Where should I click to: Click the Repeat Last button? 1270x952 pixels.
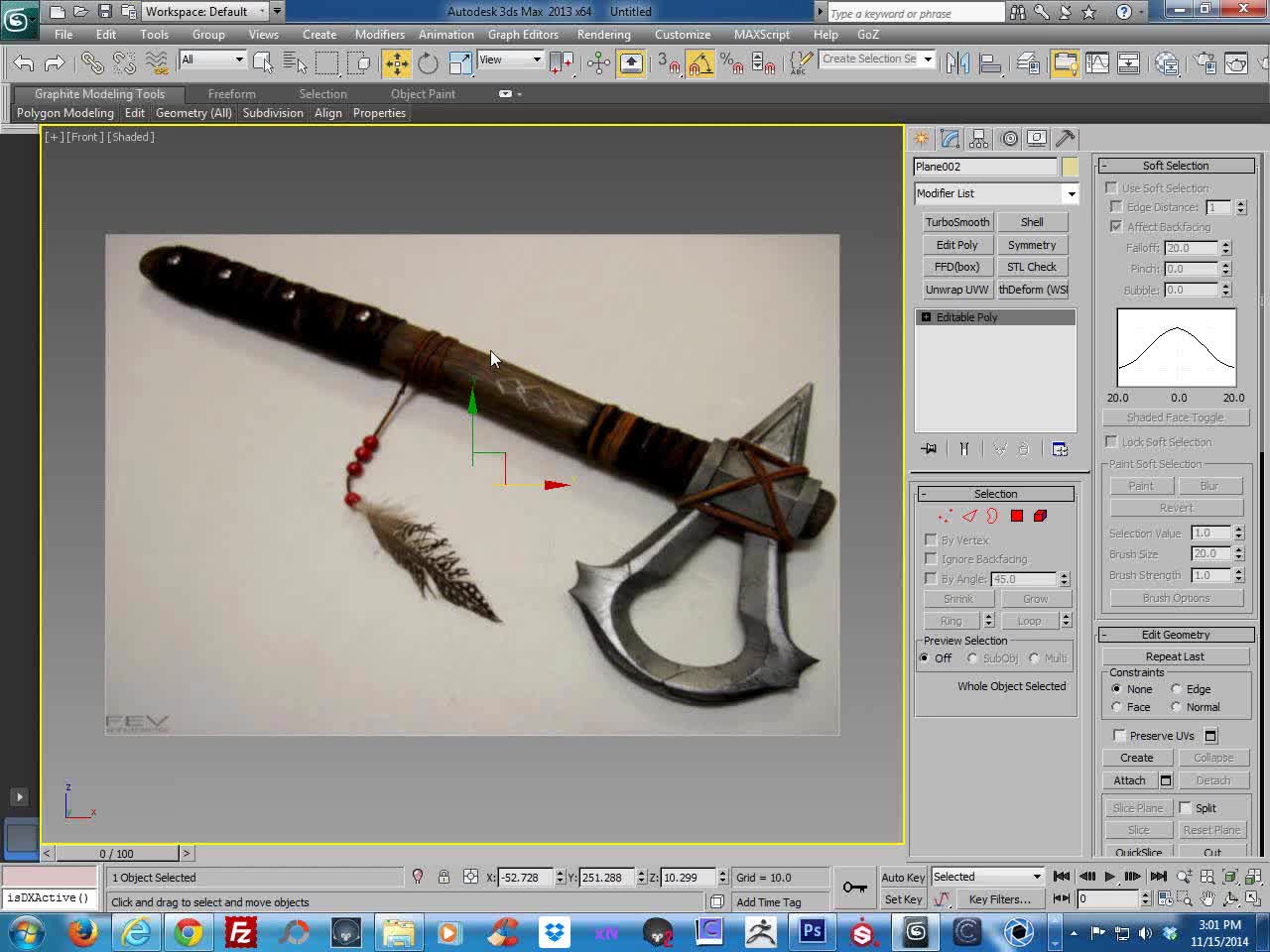click(1176, 656)
